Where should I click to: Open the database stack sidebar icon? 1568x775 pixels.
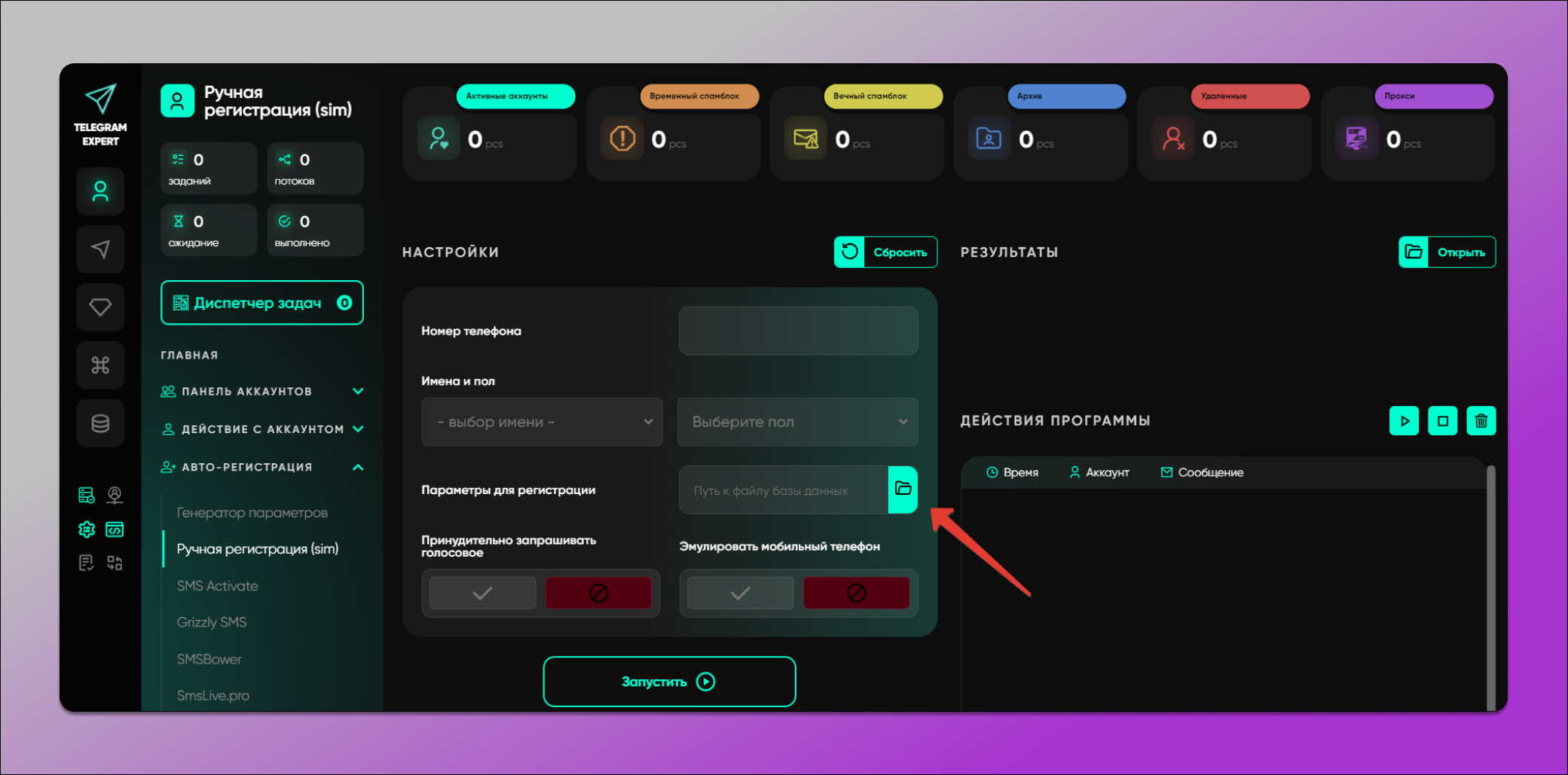click(100, 423)
